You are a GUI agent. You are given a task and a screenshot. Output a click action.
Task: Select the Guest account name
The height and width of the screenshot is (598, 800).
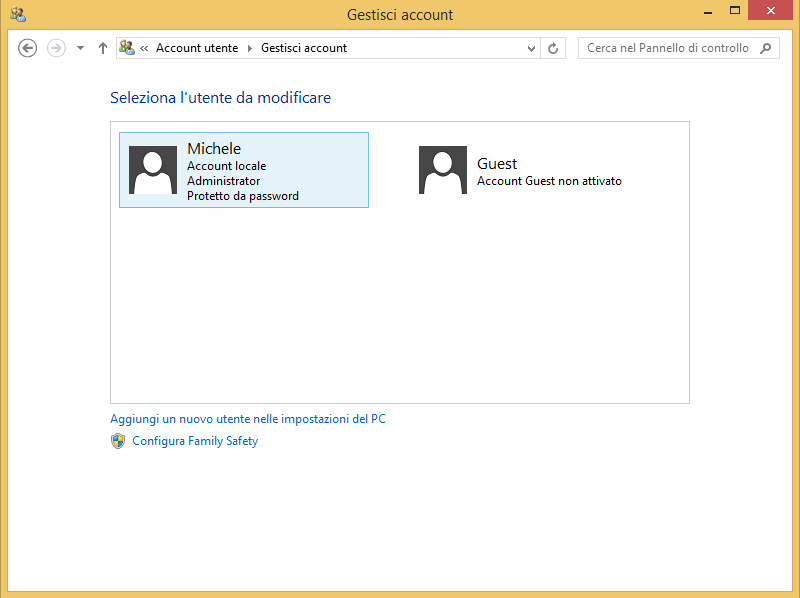coord(497,164)
